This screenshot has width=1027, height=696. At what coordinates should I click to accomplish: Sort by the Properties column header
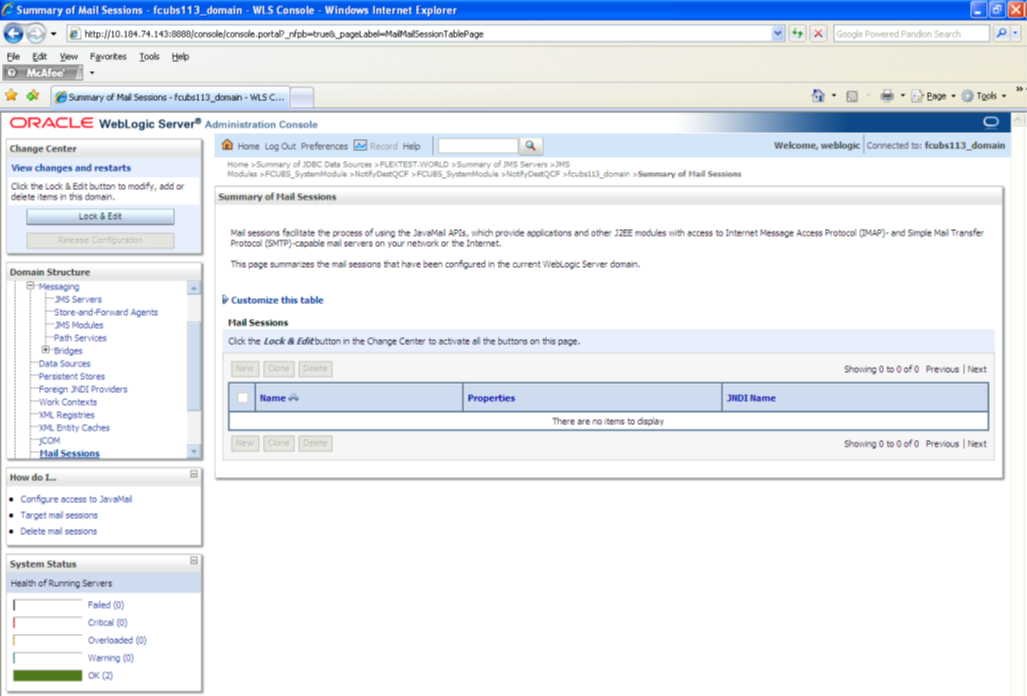pyautogui.click(x=491, y=398)
